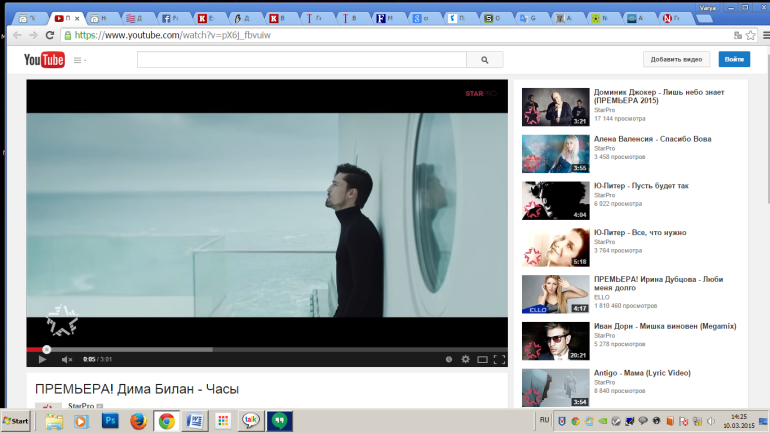Play the video with the play button

[42, 359]
